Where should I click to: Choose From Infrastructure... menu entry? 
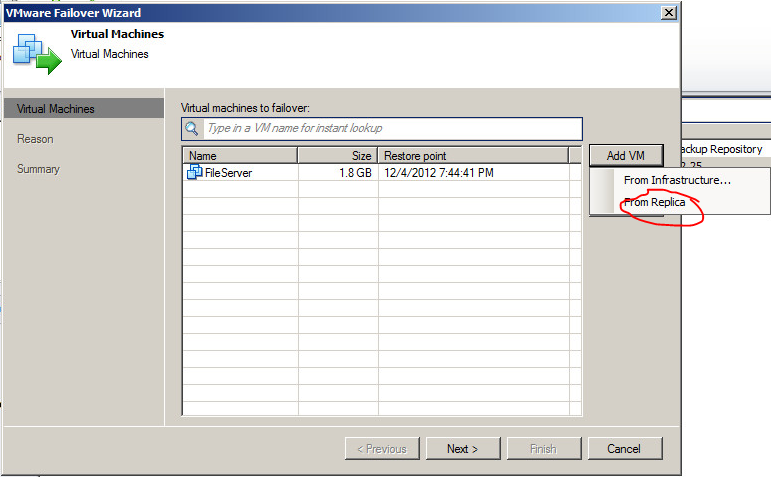coord(677,180)
